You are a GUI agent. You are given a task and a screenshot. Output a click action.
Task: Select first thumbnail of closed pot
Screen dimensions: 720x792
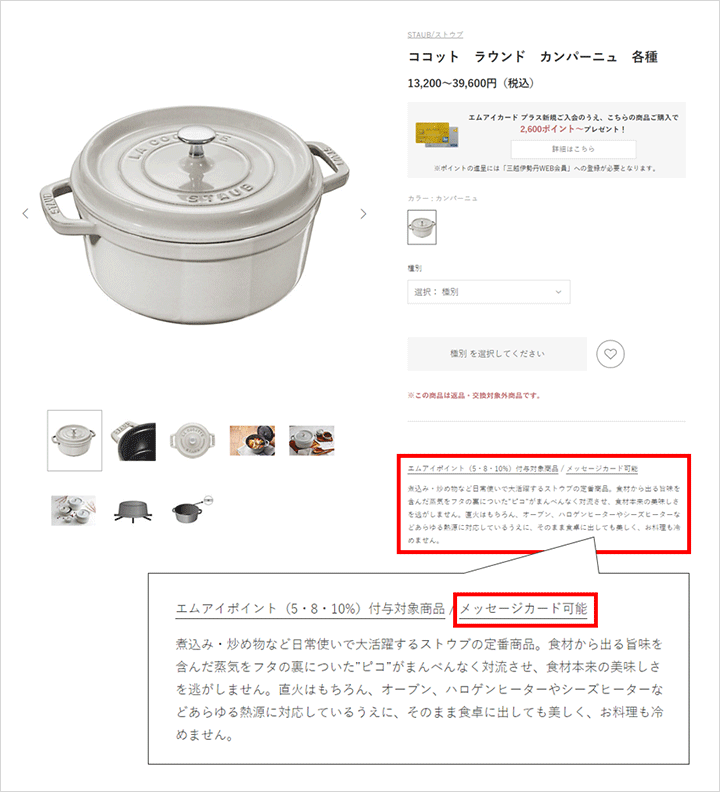(75, 440)
